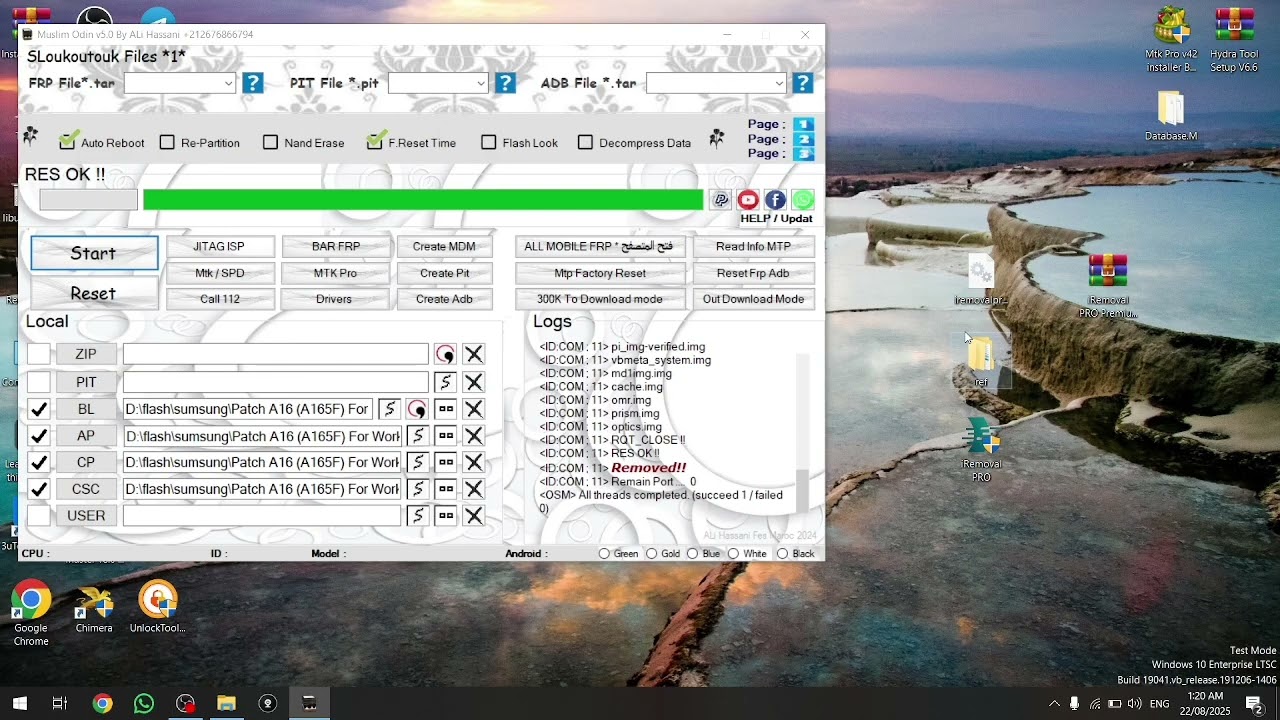
Task: Untick the CSC row checkbox
Action: pyautogui.click(x=38, y=489)
